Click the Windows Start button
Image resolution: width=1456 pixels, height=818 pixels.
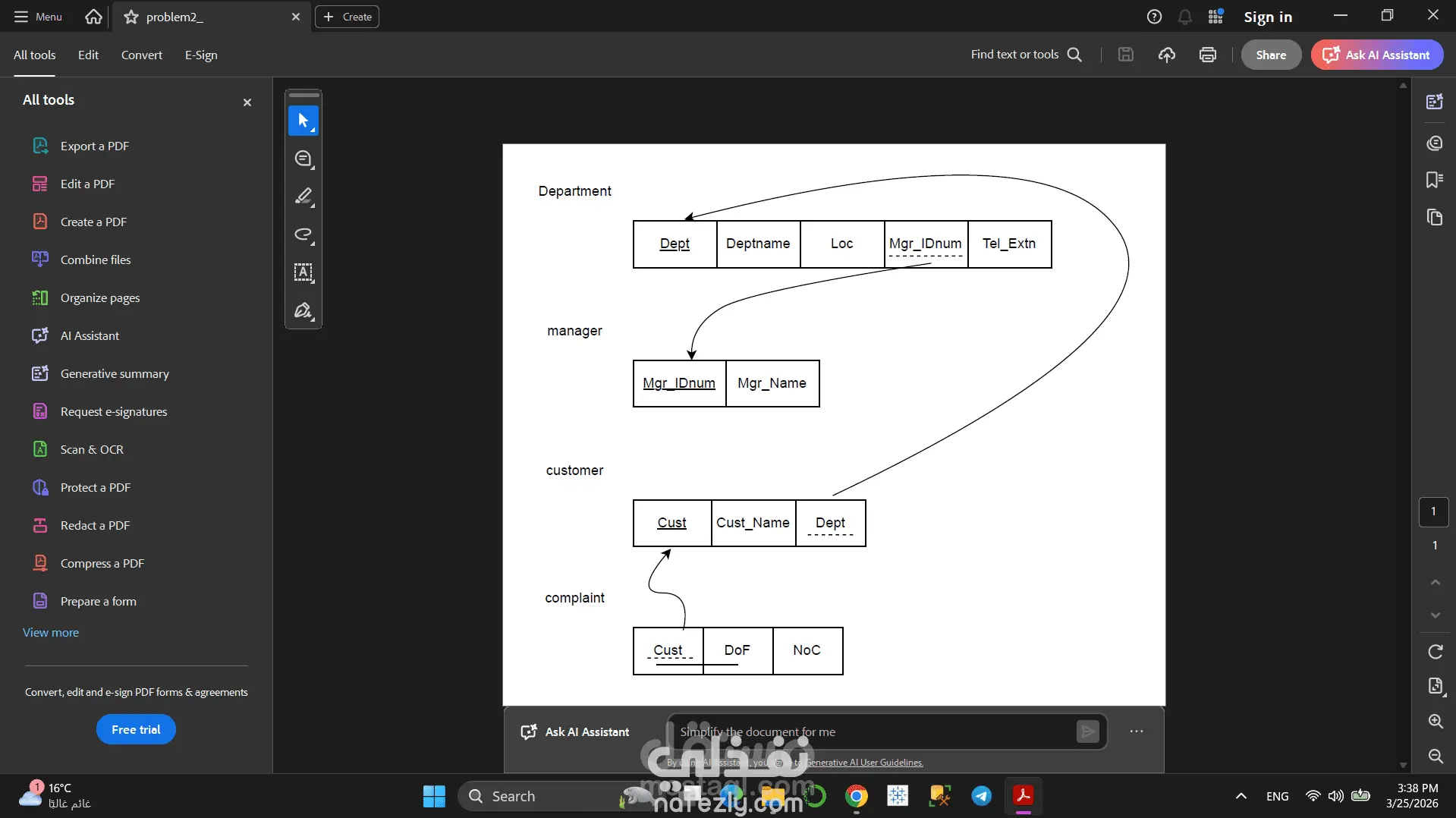(434, 796)
